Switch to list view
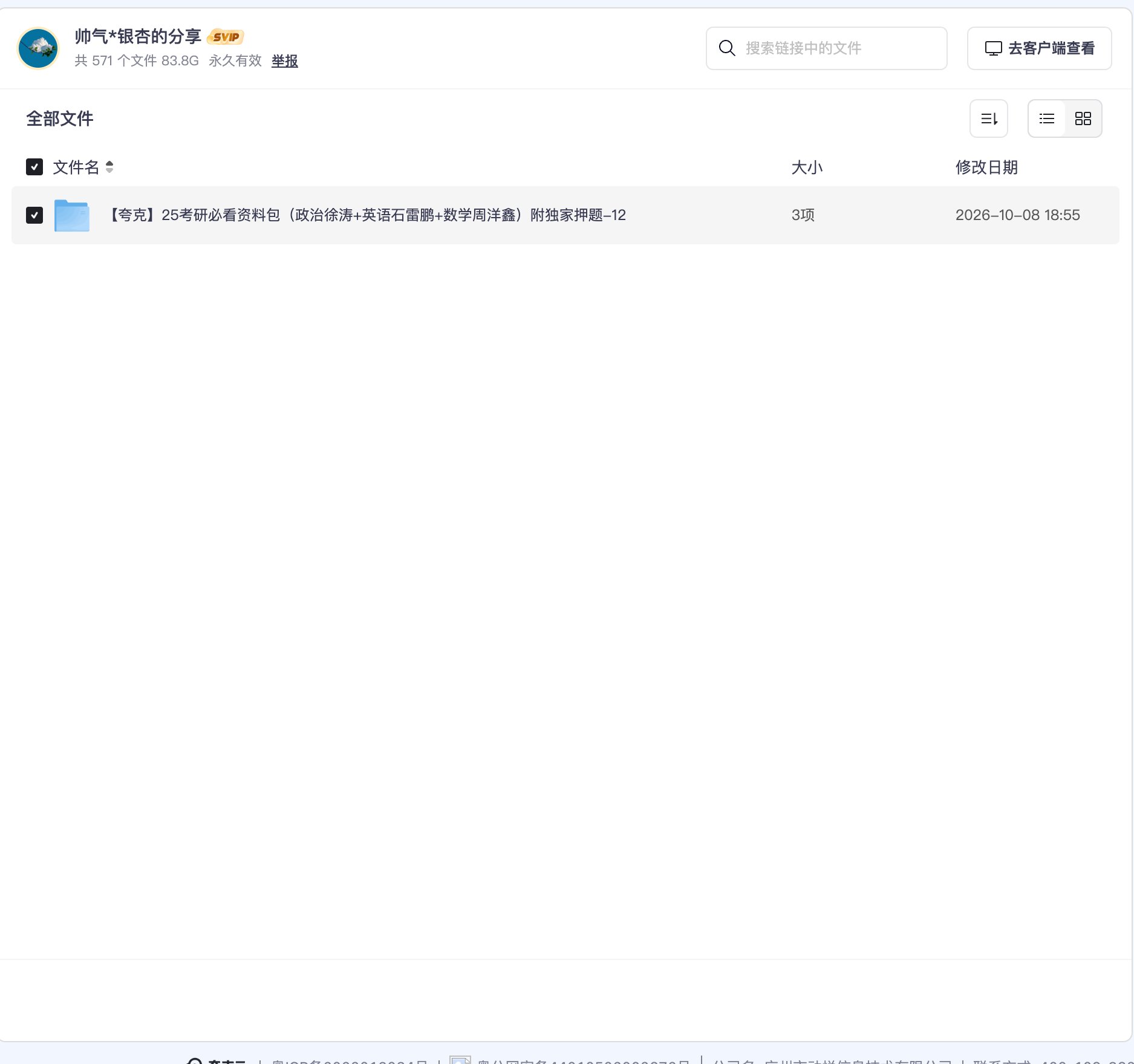 [x=1047, y=118]
